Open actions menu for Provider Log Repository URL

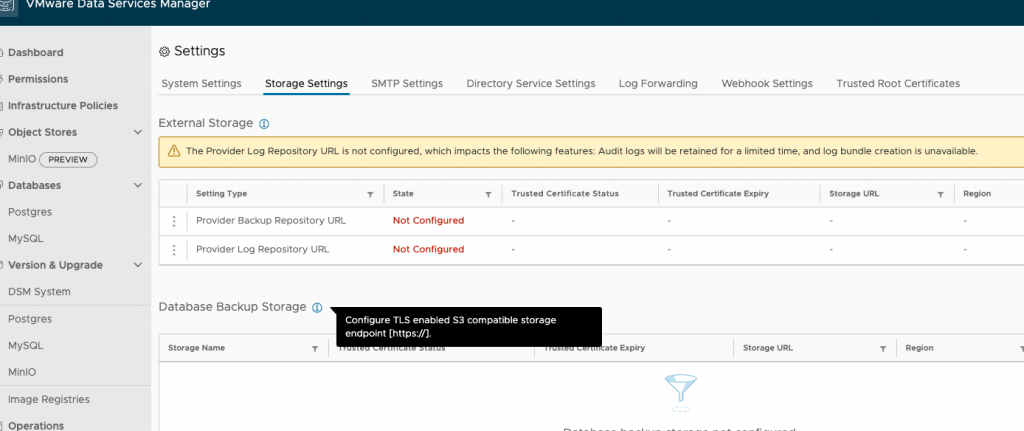[x=174, y=249]
